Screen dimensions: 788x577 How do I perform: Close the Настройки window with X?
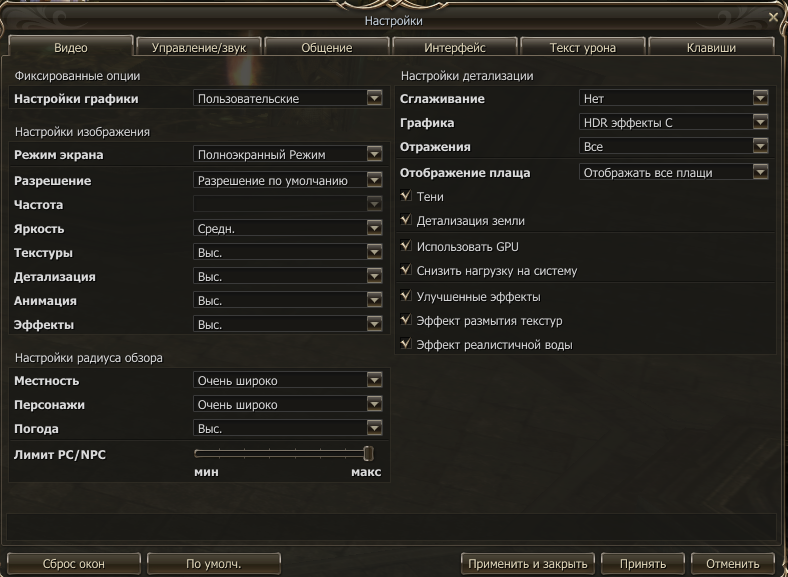point(773,18)
